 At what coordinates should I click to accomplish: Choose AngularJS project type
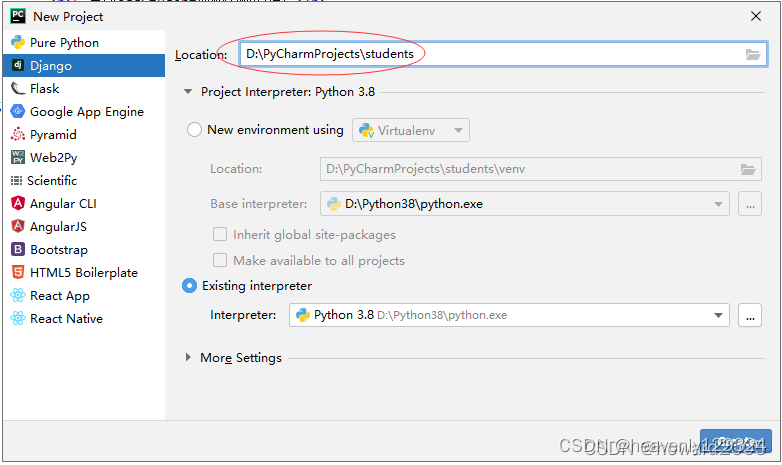click(x=84, y=226)
